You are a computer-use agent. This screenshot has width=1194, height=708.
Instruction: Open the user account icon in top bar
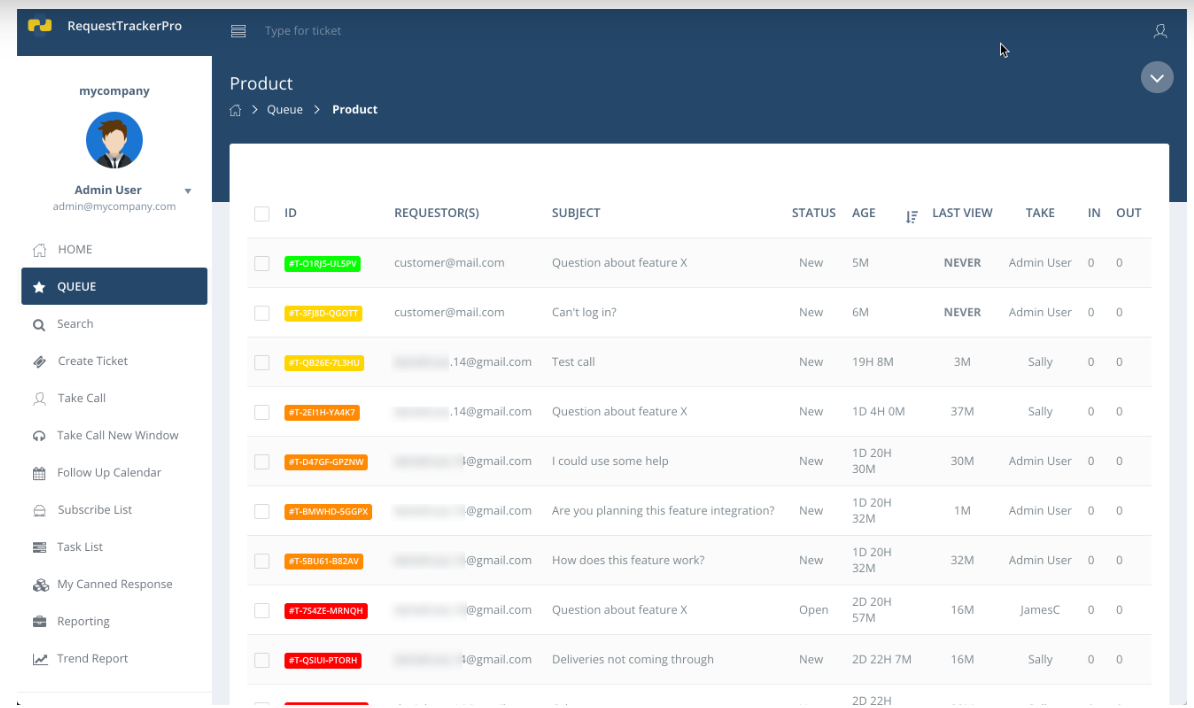point(1160,31)
